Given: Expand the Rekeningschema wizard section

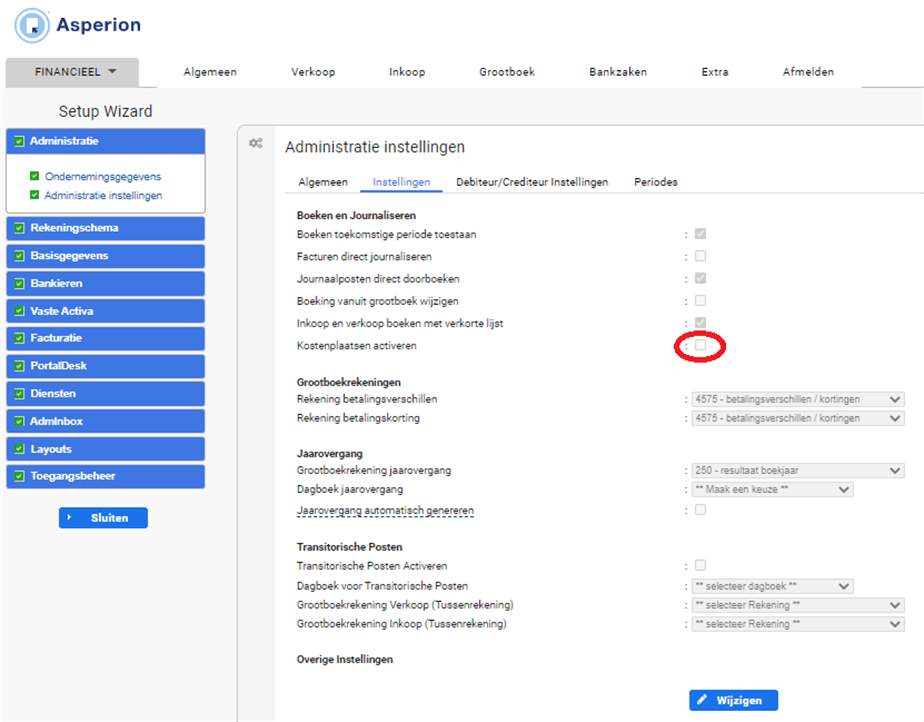Looking at the screenshot, I should [105, 228].
